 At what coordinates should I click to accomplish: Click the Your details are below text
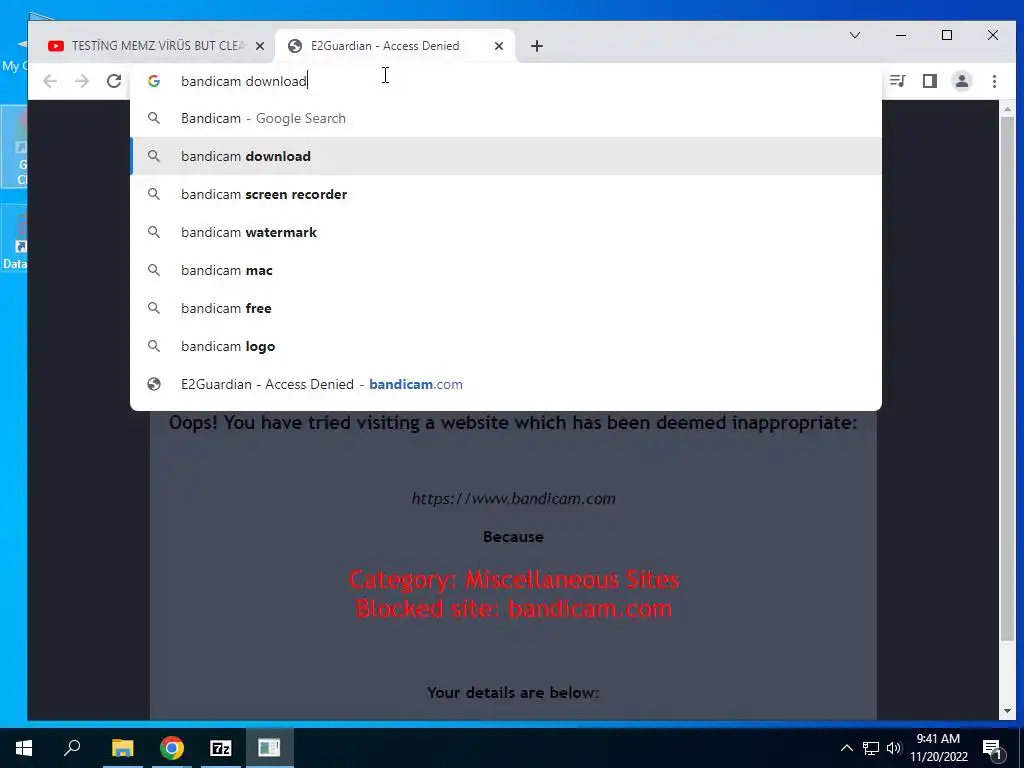513,692
